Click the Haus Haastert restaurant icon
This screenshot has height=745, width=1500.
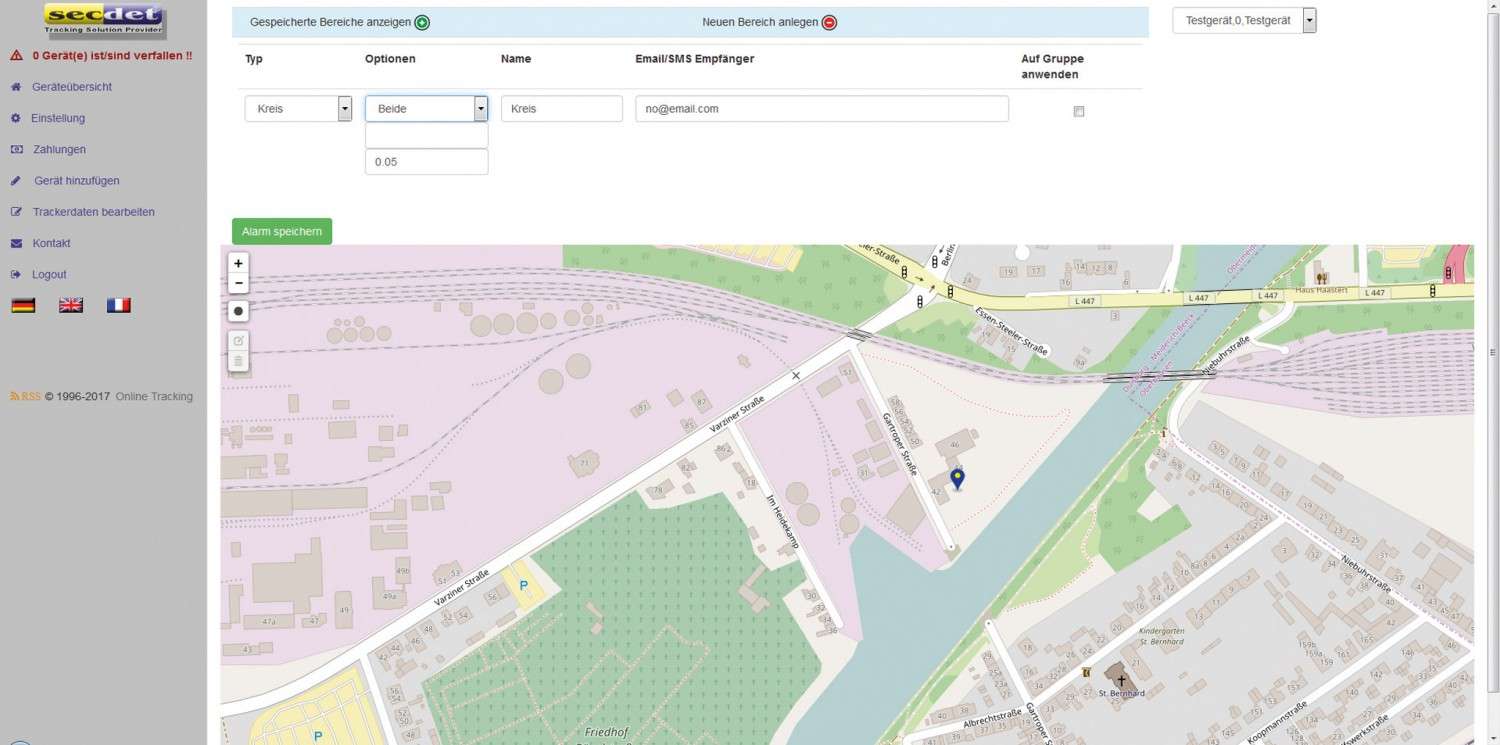point(1322,278)
